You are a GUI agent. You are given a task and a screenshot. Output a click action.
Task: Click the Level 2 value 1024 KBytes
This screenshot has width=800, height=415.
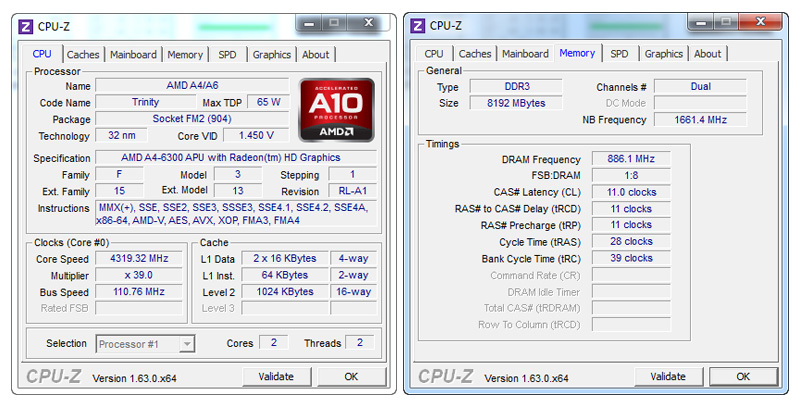[x=285, y=291]
